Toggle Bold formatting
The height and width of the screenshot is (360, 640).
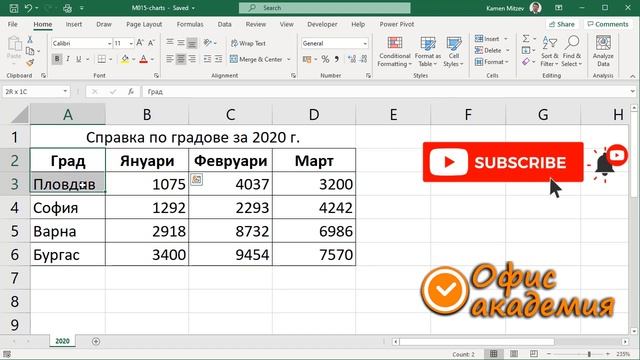(x=57, y=59)
